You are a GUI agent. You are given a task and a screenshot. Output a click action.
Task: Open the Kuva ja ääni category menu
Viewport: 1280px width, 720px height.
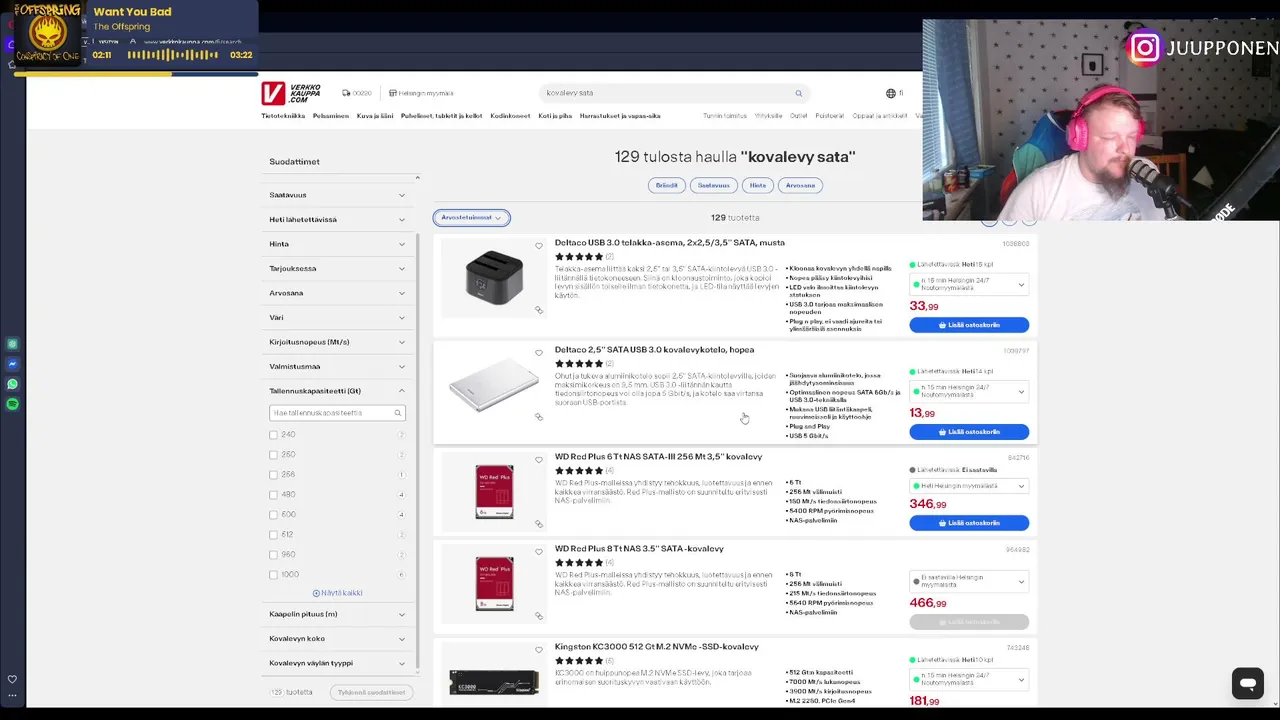[x=375, y=116]
